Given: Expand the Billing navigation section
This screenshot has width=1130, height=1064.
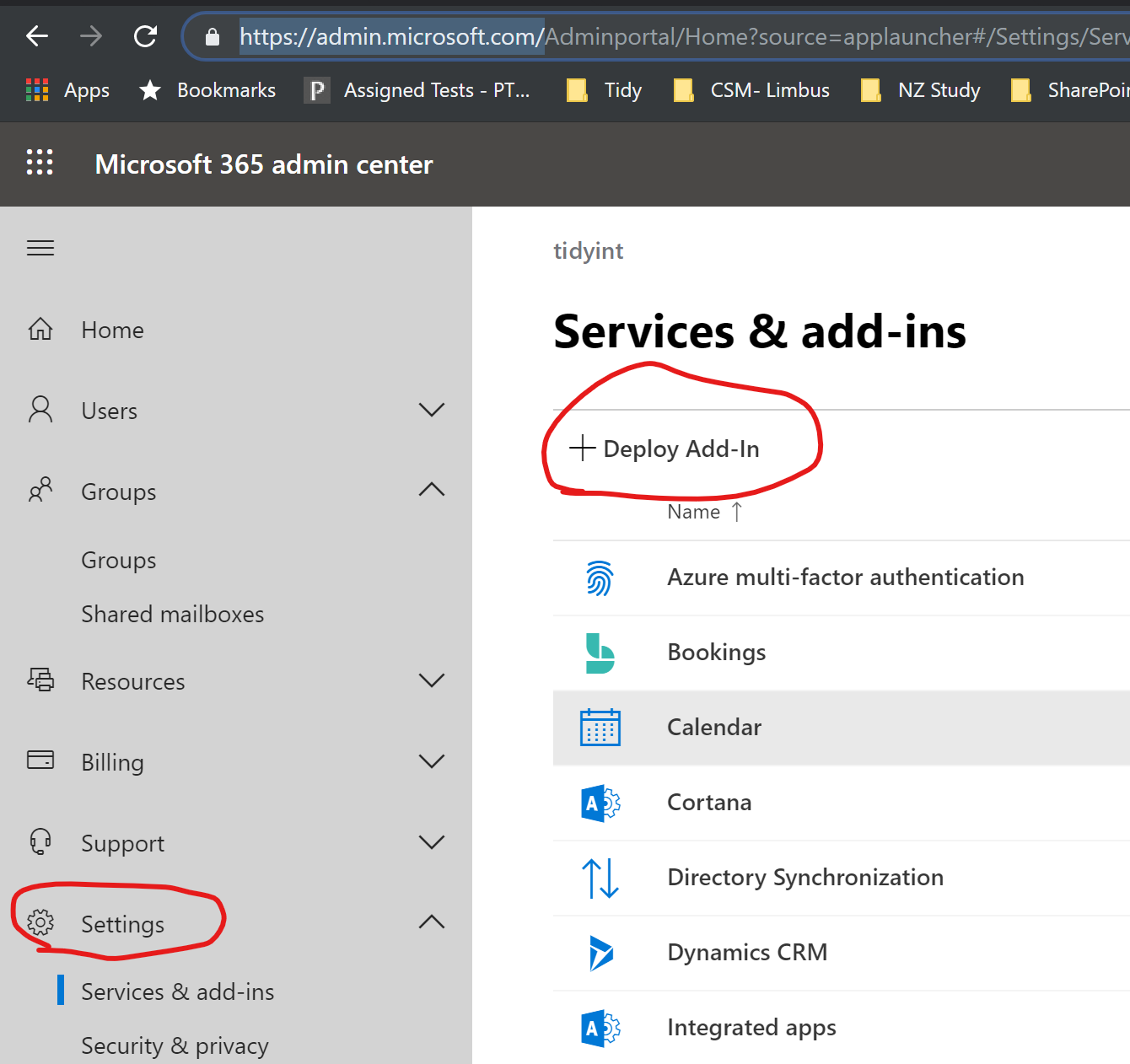Looking at the screenshot, I should click(x=431, y=762).
